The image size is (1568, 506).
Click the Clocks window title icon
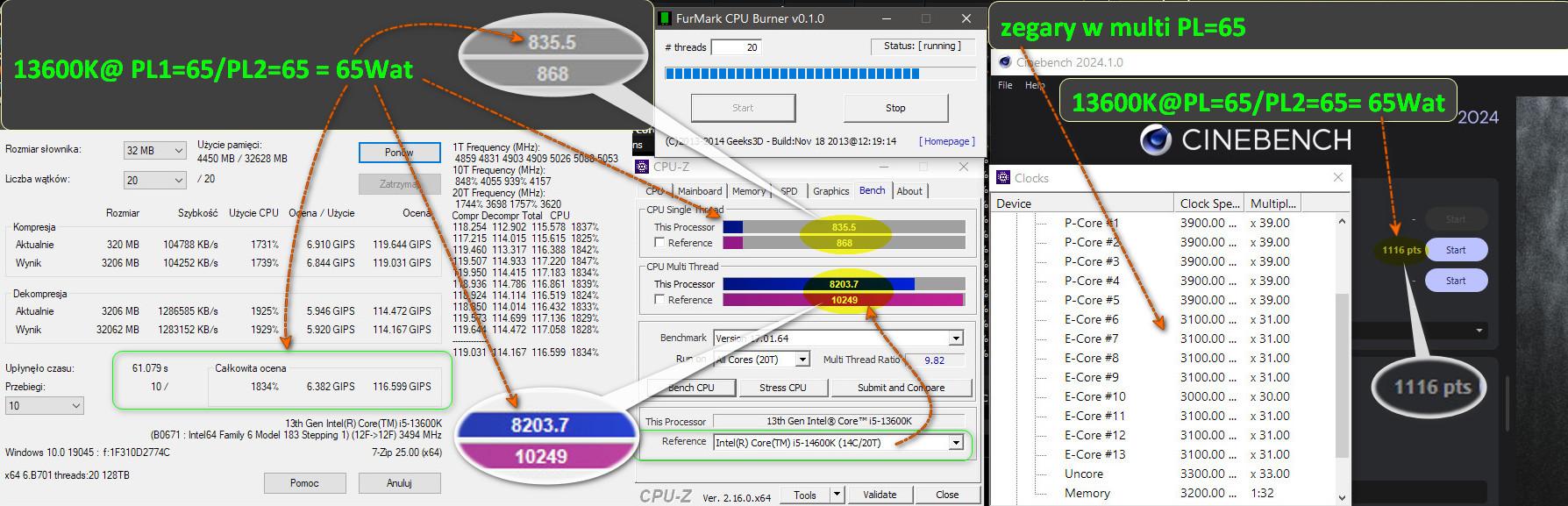[1004, 178]
